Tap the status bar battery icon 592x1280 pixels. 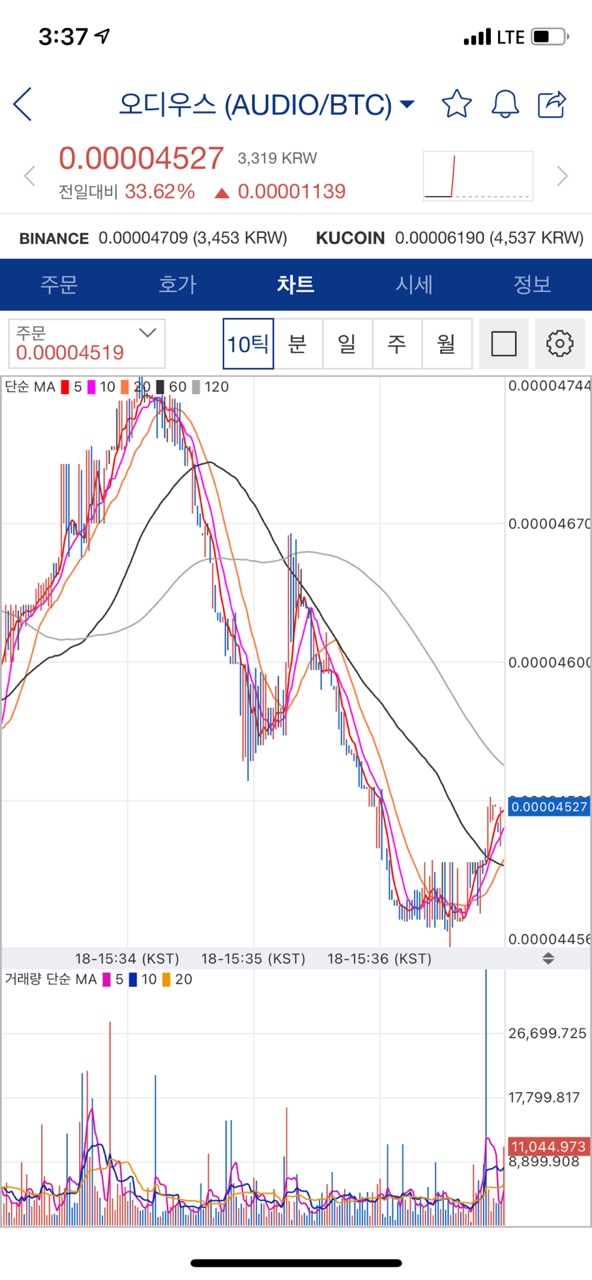[549, 37]
